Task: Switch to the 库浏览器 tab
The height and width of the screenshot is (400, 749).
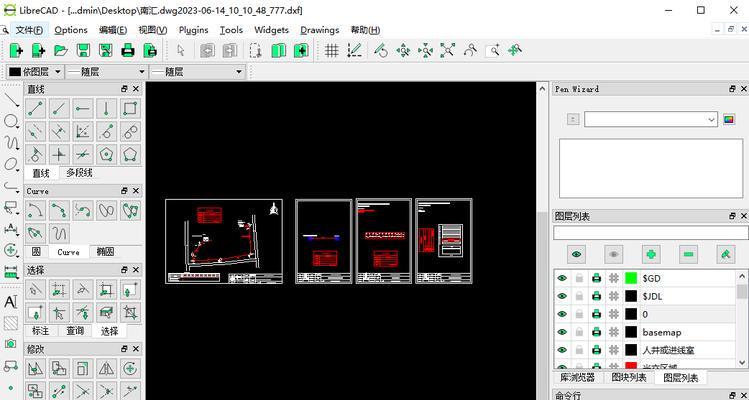Action: (x=578, y=377)
